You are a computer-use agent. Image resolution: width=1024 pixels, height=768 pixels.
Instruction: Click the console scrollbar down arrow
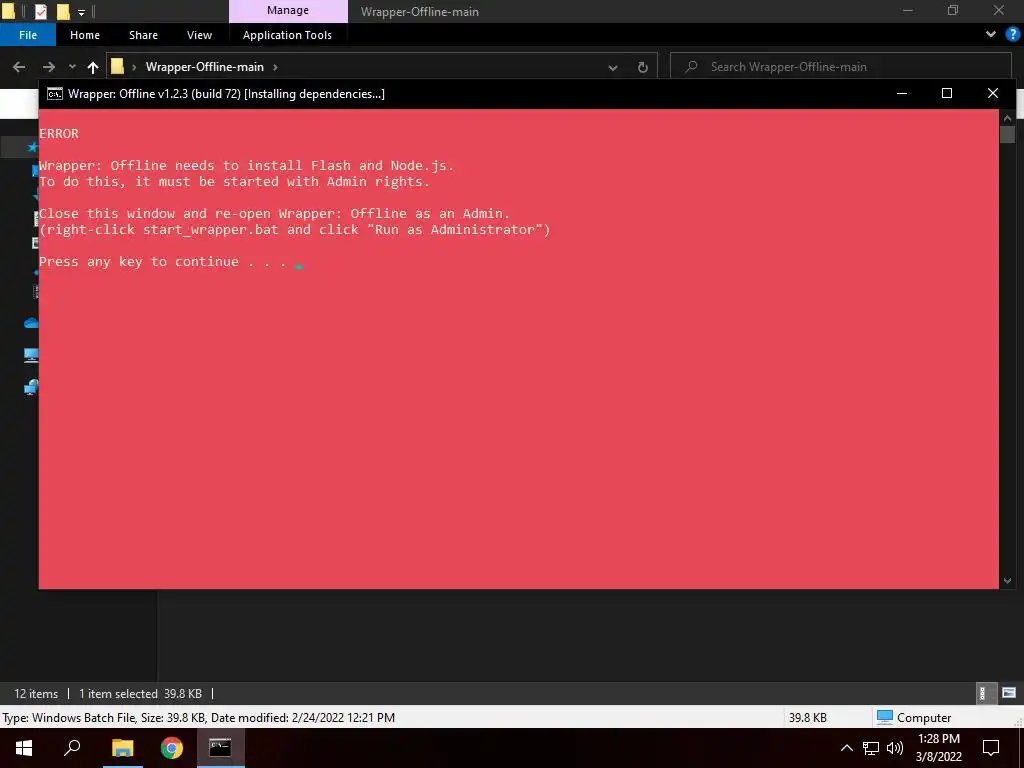tap(1007, 581)
